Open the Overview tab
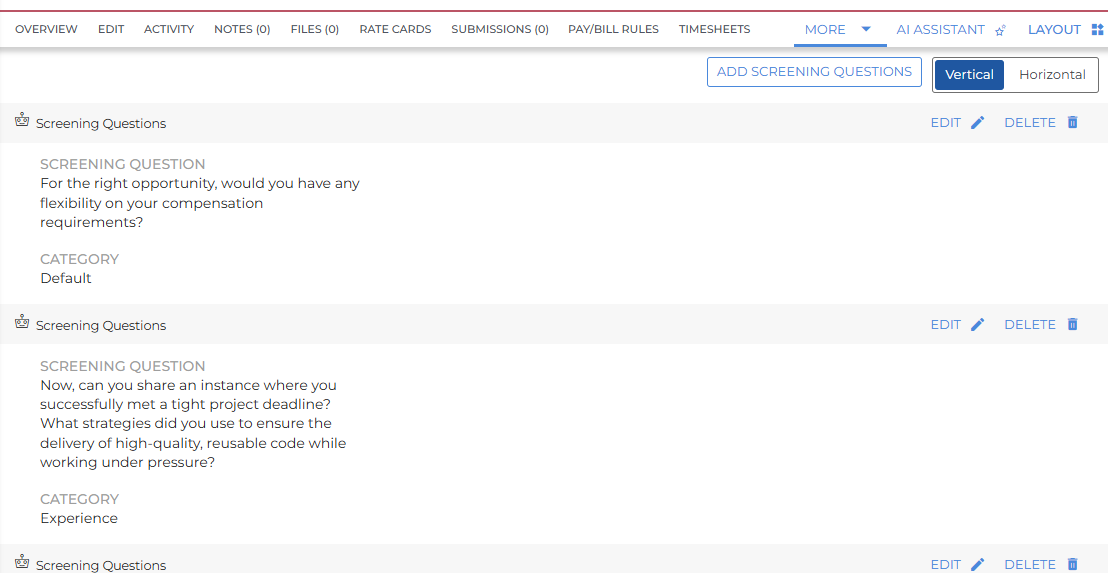Image resolution: width=1108 pixels, height=573 pixels. pos(46,30)
